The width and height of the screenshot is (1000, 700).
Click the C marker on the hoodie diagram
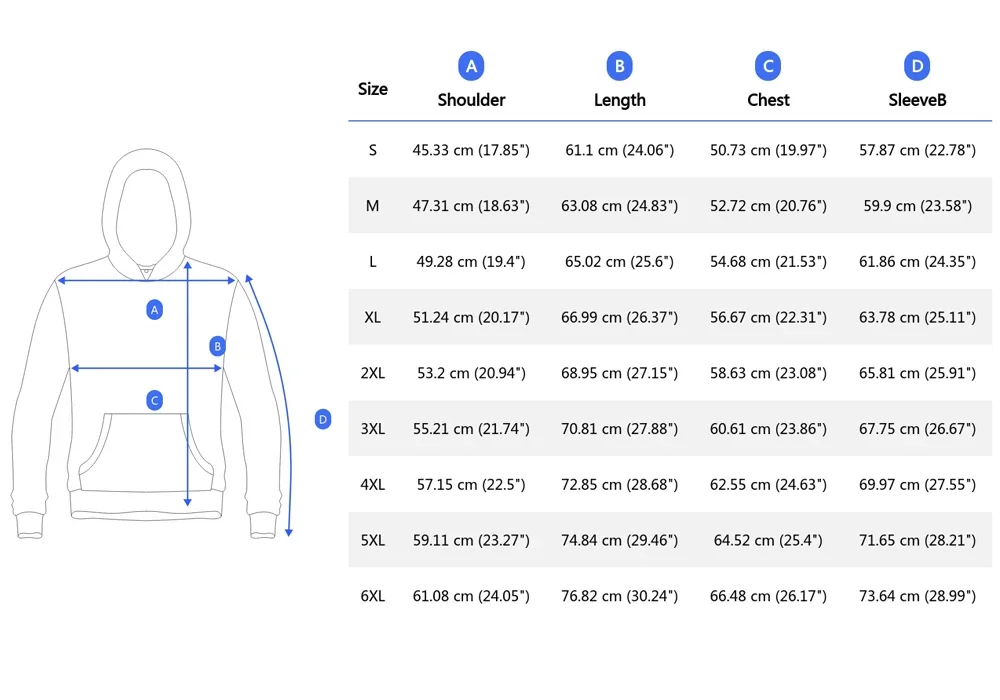[154, 401]
